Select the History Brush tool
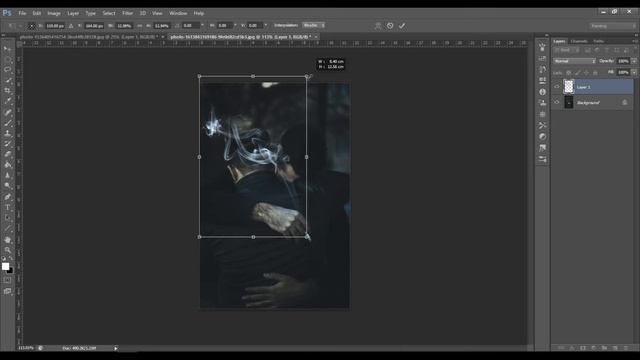Image resolution: width=640 pixels, height=360 pixels. (x=7, y=144)
